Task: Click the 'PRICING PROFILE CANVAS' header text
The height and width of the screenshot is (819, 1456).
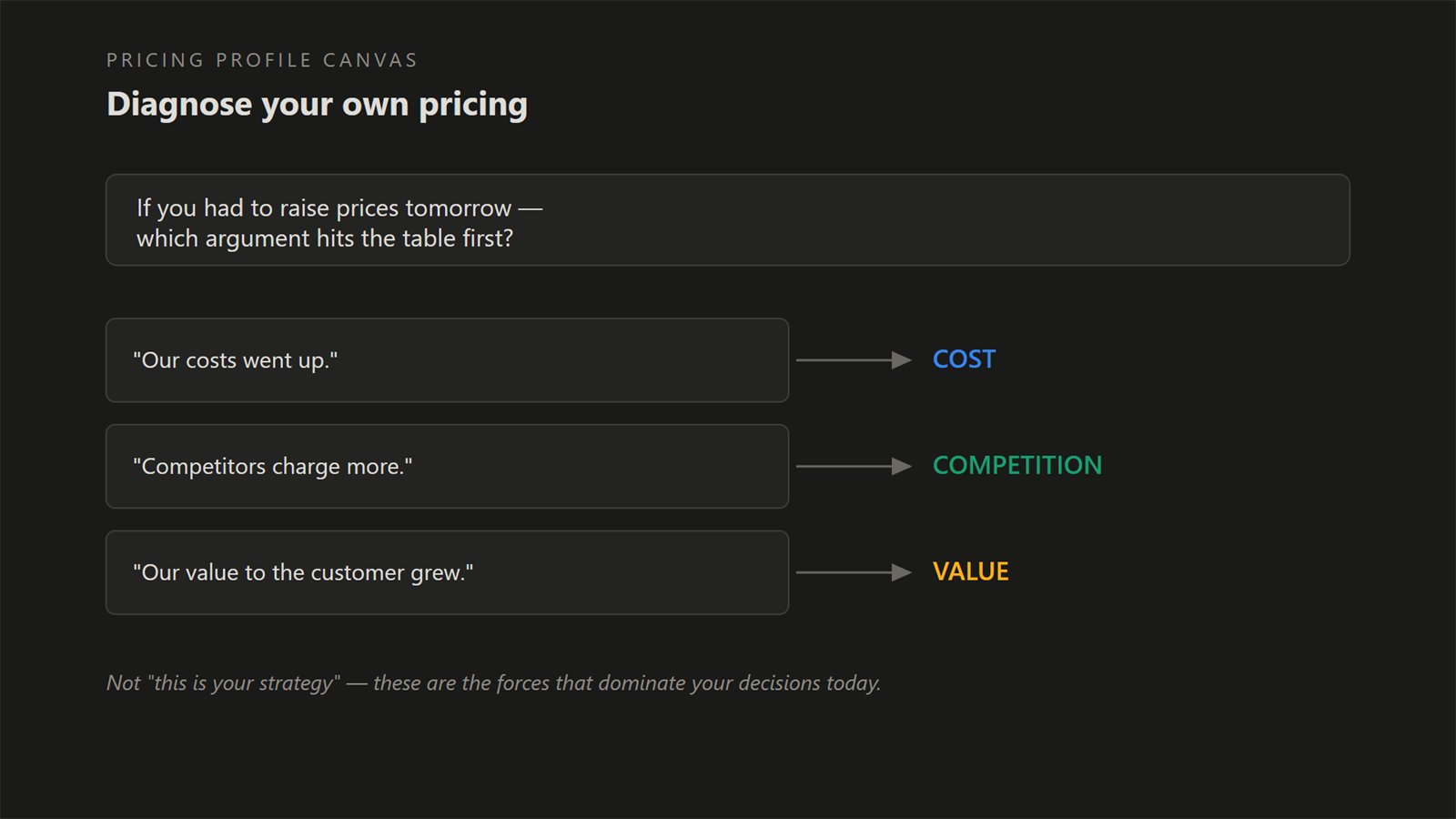Action: click(262, 60)
